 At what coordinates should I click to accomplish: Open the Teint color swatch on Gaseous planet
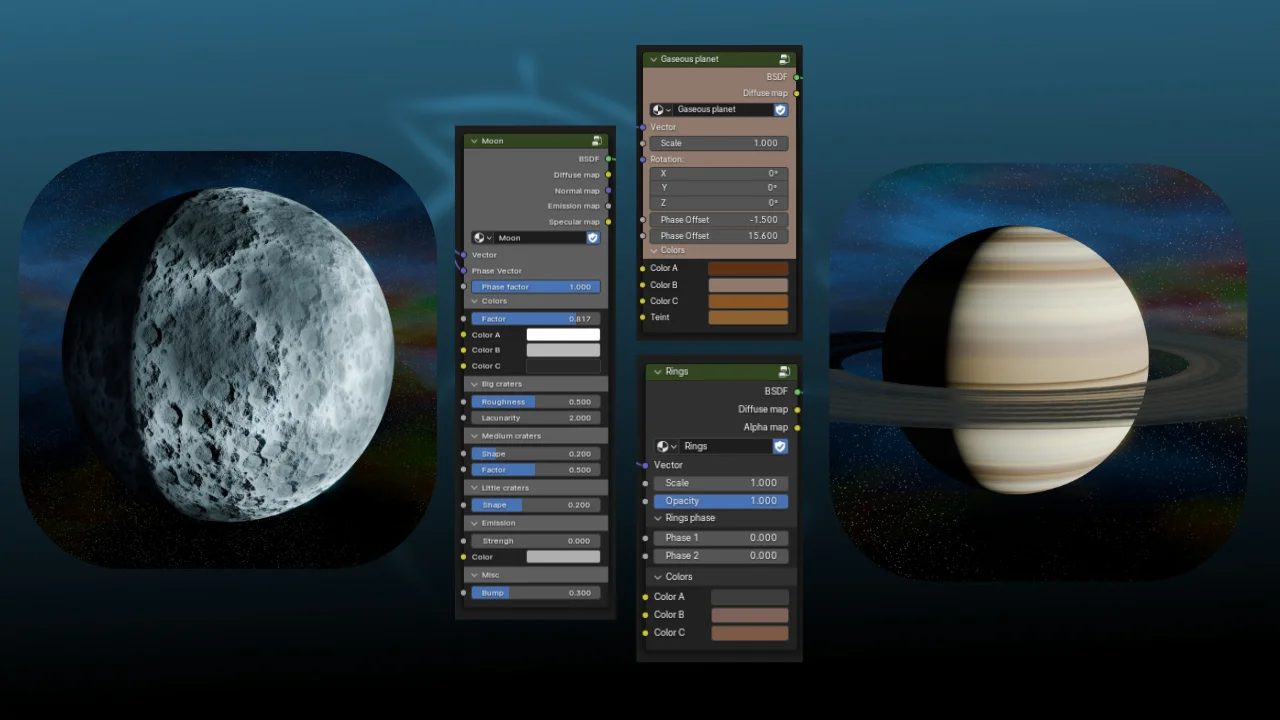click(748, 317)
